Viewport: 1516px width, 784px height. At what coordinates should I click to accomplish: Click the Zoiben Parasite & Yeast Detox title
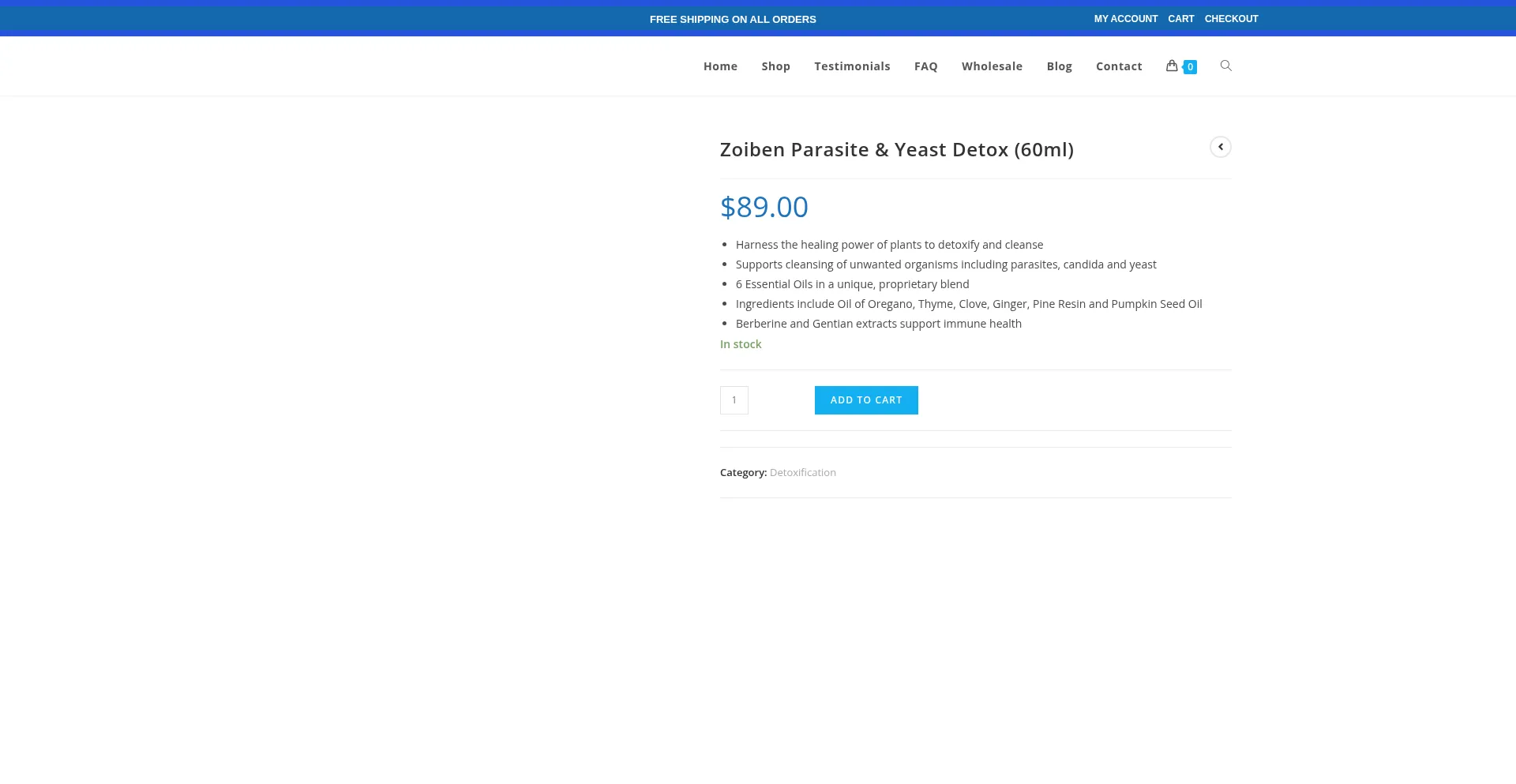[x=896, y=150]
